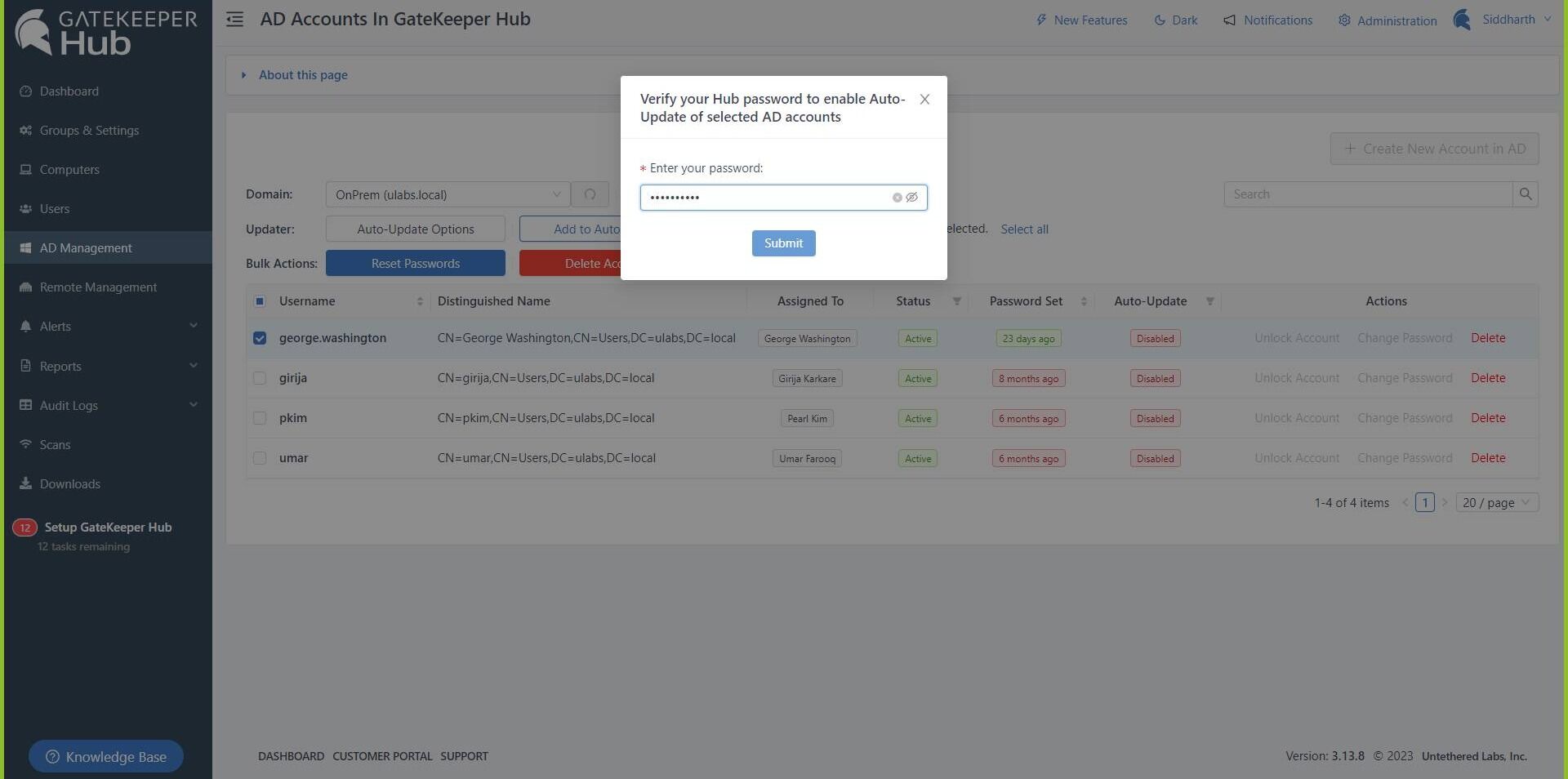Sort by Password Set column sorter arrows

click(x=1084, y=301)
